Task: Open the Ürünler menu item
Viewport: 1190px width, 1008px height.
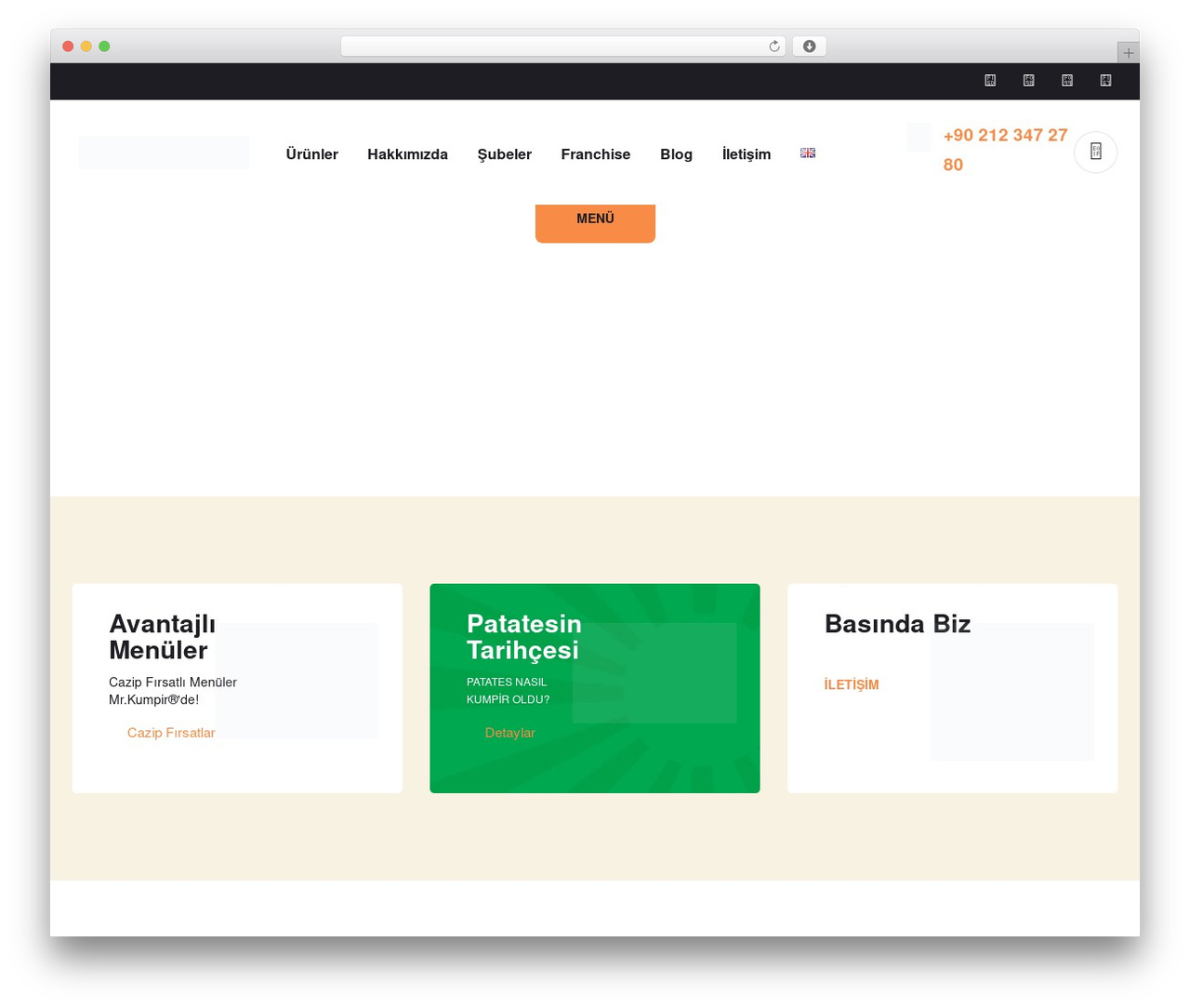Action: pyautogui.click(x=311, y=154)
